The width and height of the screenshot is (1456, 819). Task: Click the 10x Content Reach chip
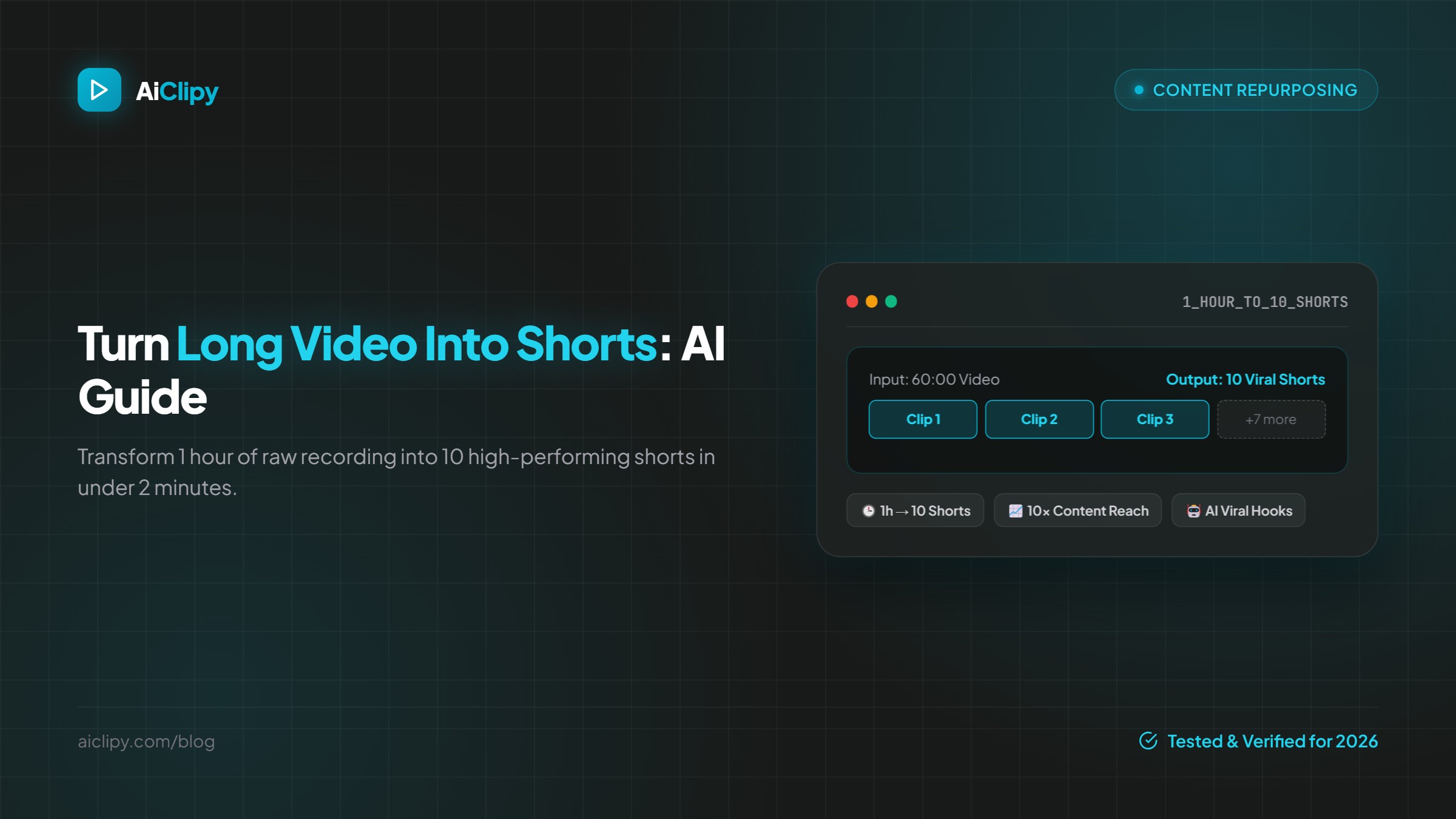(1078, 510)
